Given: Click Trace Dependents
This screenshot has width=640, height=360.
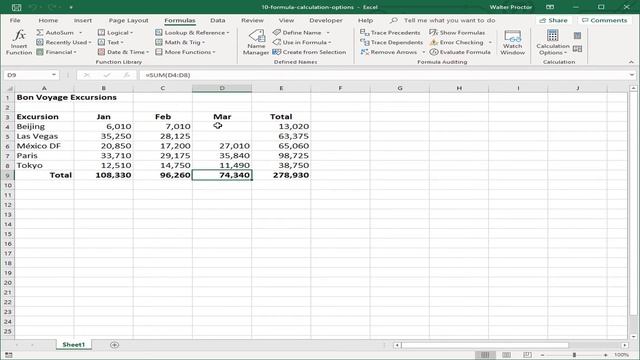Looking at the screenshot, I should tap(391, 42).
